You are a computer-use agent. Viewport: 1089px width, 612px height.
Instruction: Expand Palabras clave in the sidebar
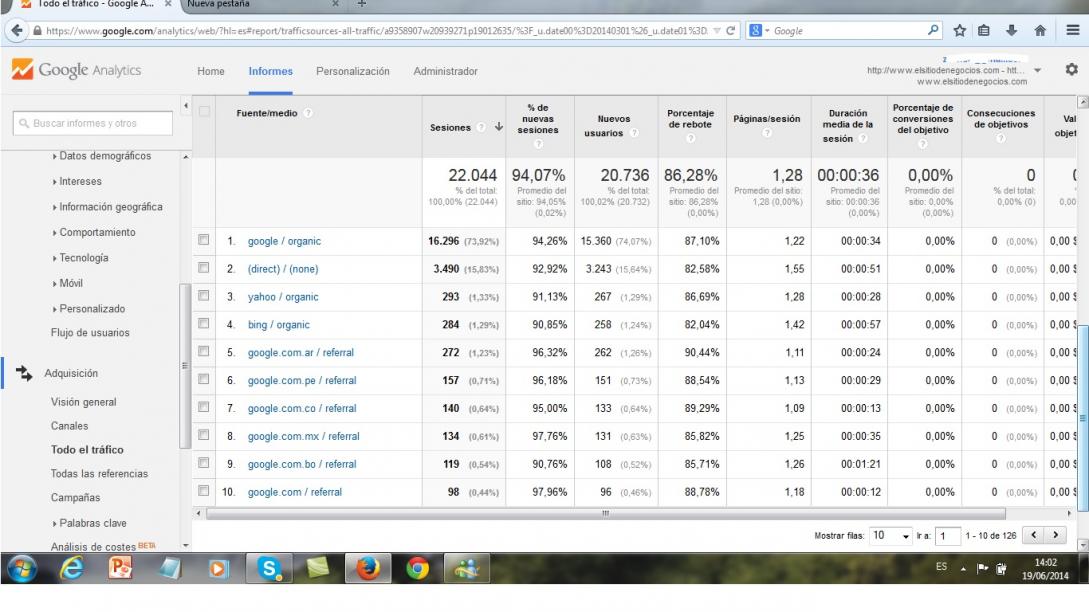[x=89, y=523]
